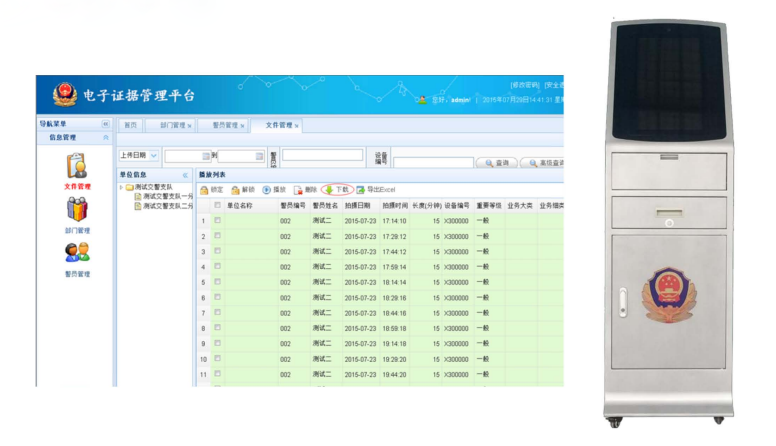Collapse the 信息管理 section
Viewport: 776px width, 446px height.
tap(105, 138)
